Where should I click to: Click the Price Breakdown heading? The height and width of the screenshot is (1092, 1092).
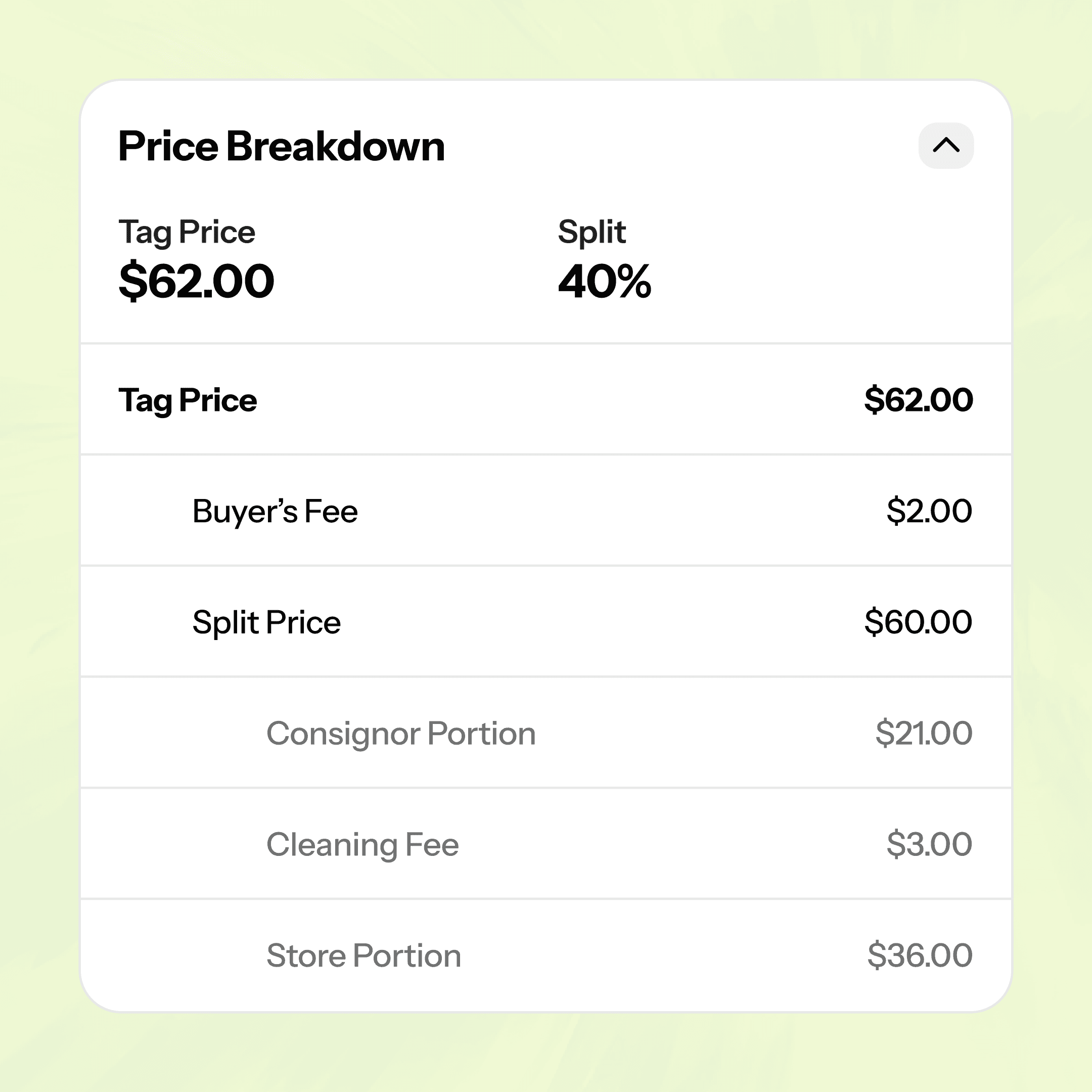[x=281, y=147]
